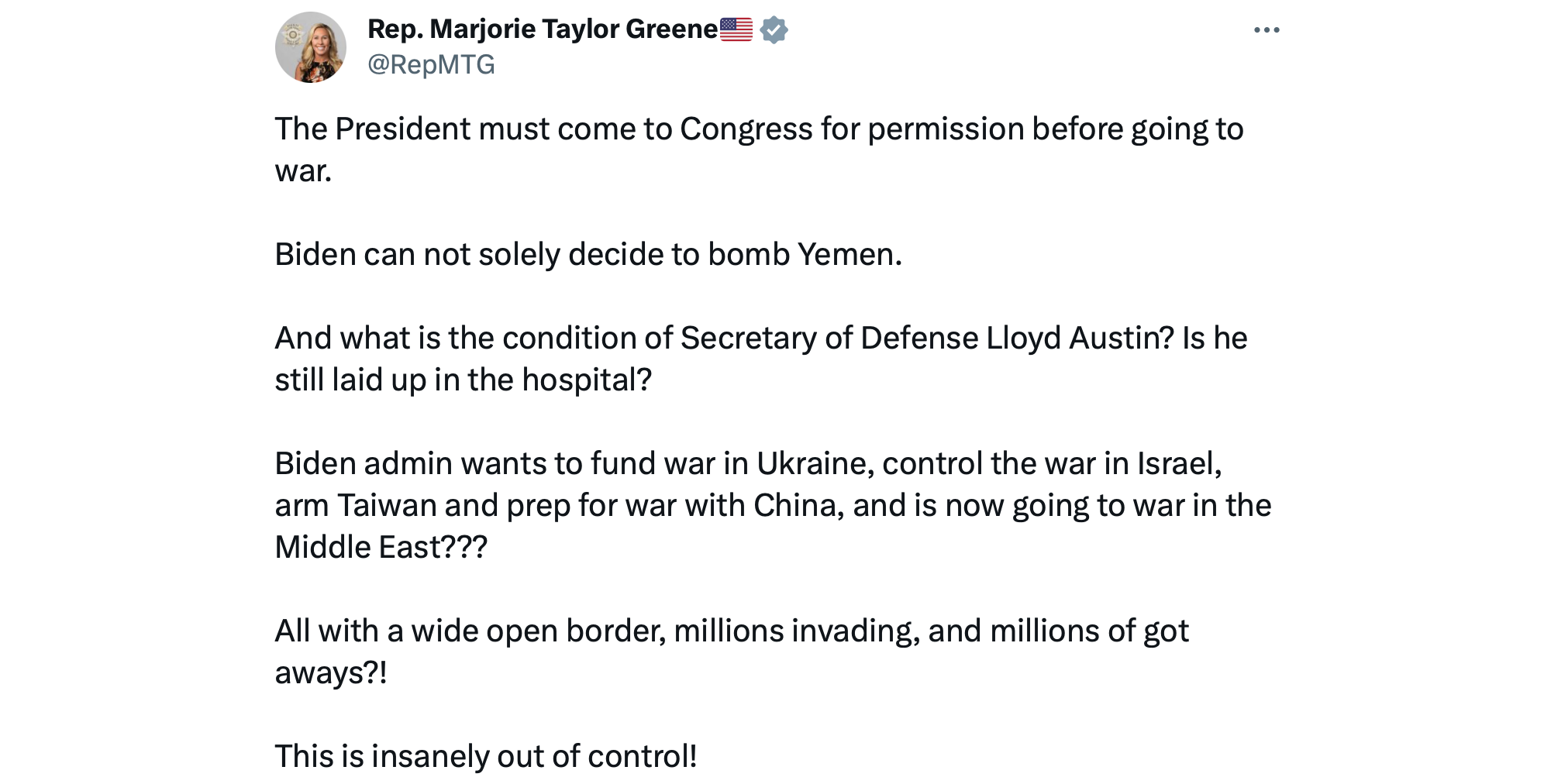
Task: Click "This is insanely out of control!"
Action: 485,757
